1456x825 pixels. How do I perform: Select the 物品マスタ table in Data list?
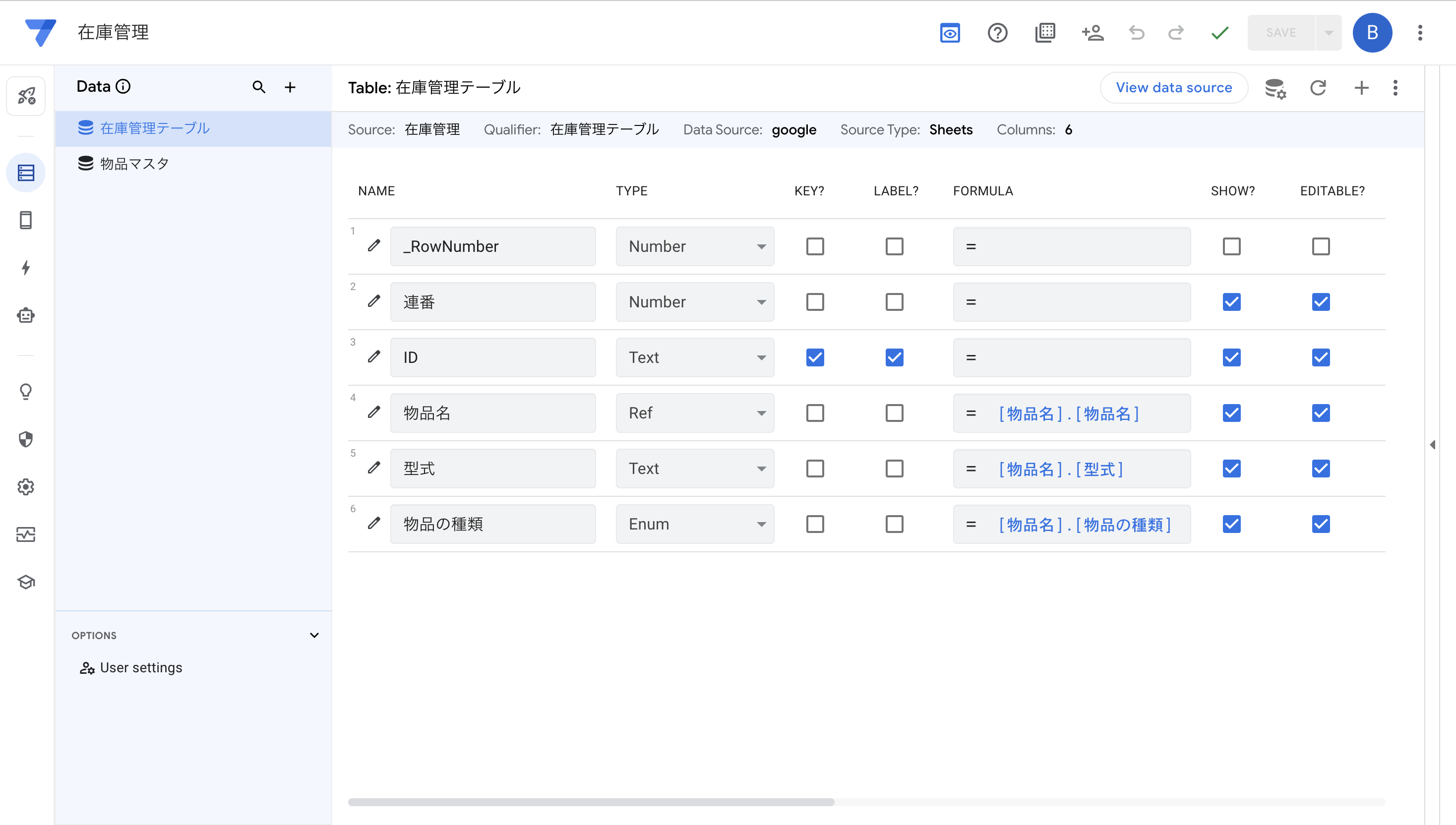pyautogui.click(x=134, y=164)
